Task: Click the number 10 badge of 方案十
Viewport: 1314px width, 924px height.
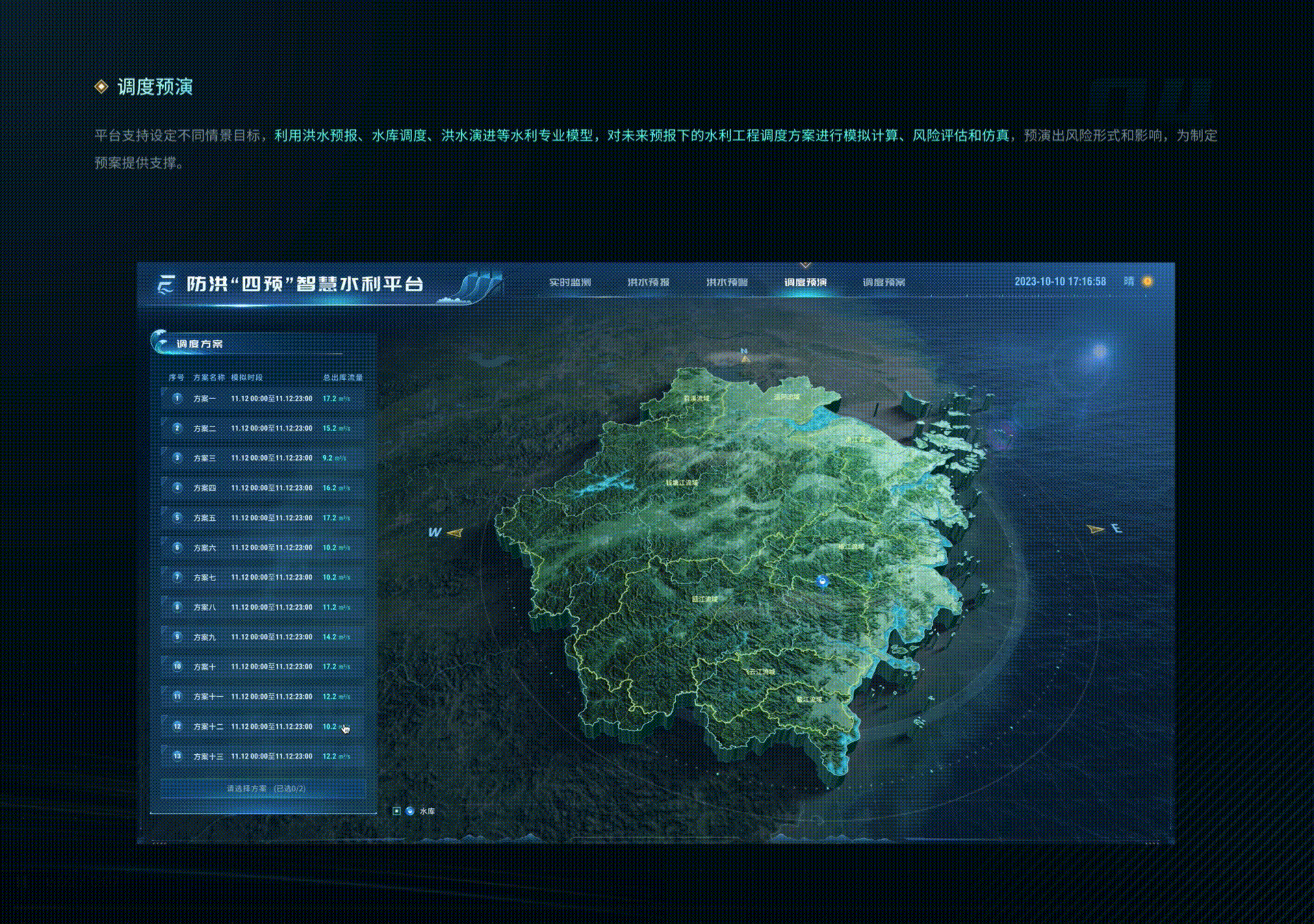Action: tap(177, 667)
